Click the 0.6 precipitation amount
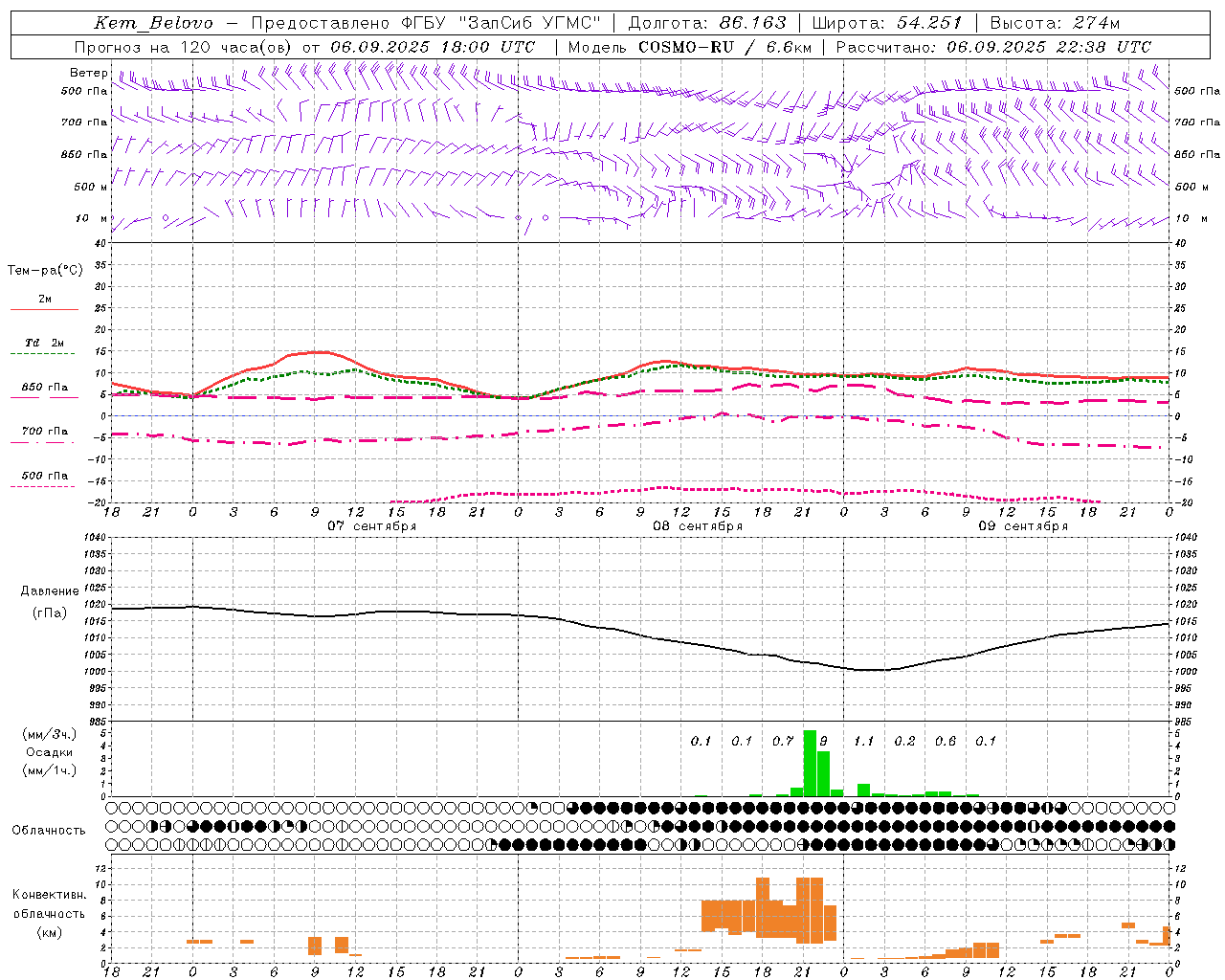Viewport: 1225px width, 980px height. click(946, 742)
